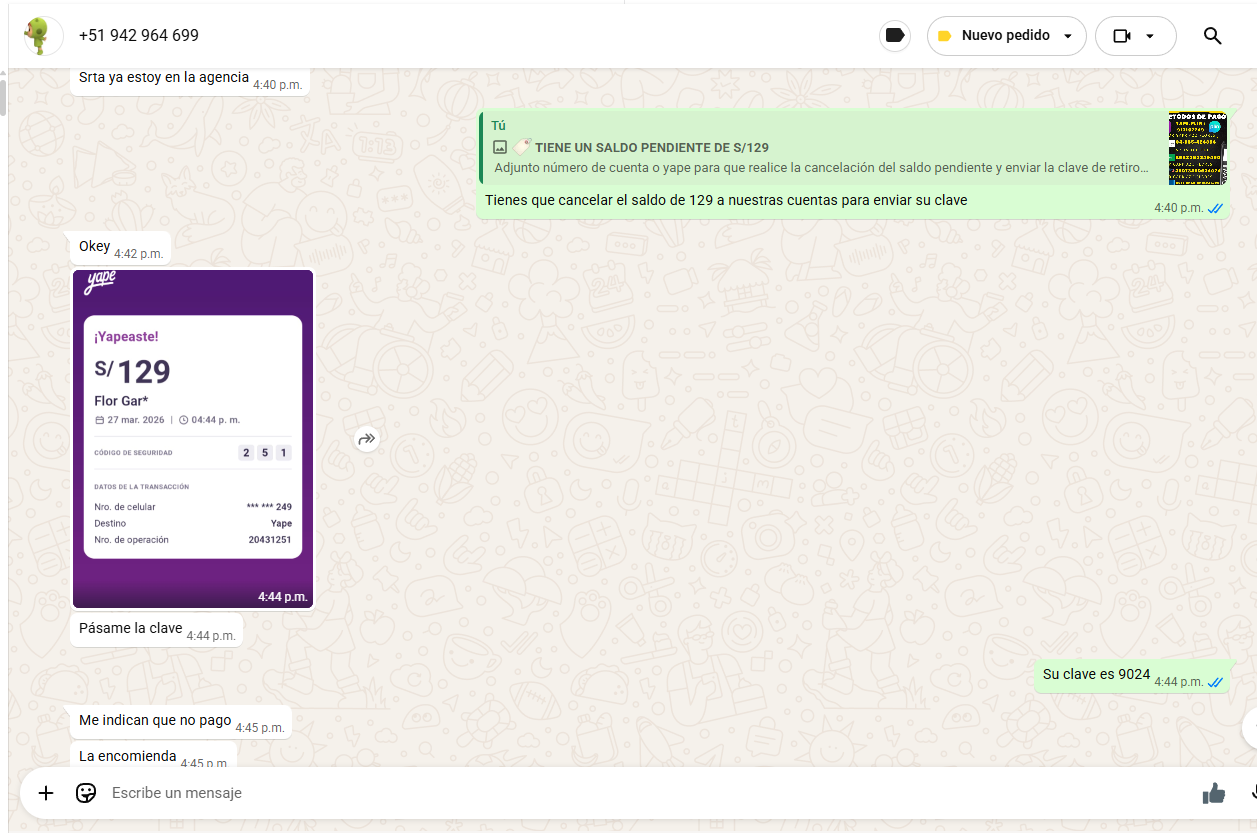Expand the Nuevo pedido label dropdown

[1068, 36]
